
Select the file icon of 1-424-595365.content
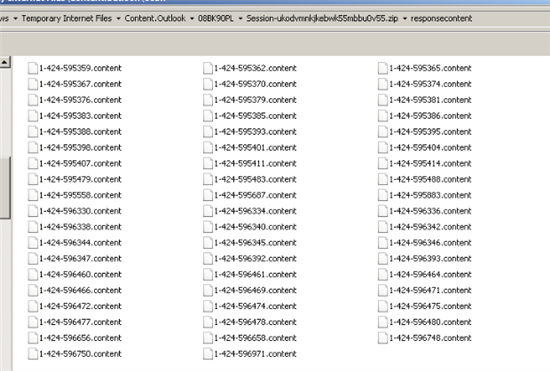coord(383,68)
